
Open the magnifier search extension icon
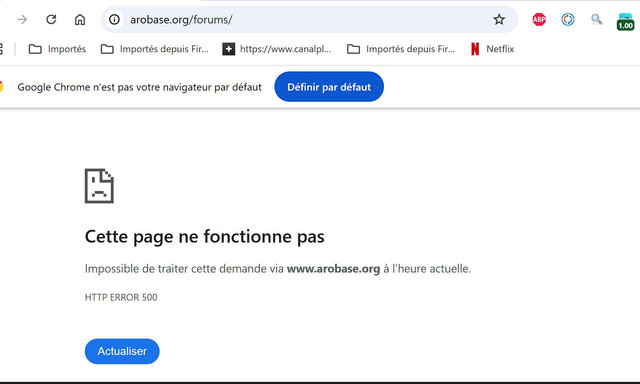point(597,19)
